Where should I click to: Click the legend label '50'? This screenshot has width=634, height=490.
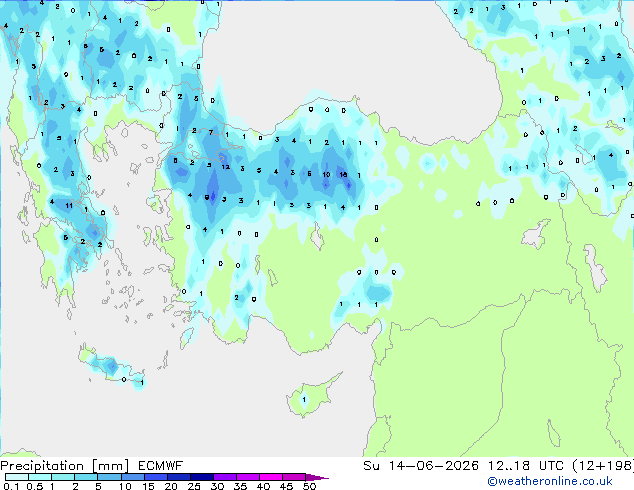[x=309, y=486]
